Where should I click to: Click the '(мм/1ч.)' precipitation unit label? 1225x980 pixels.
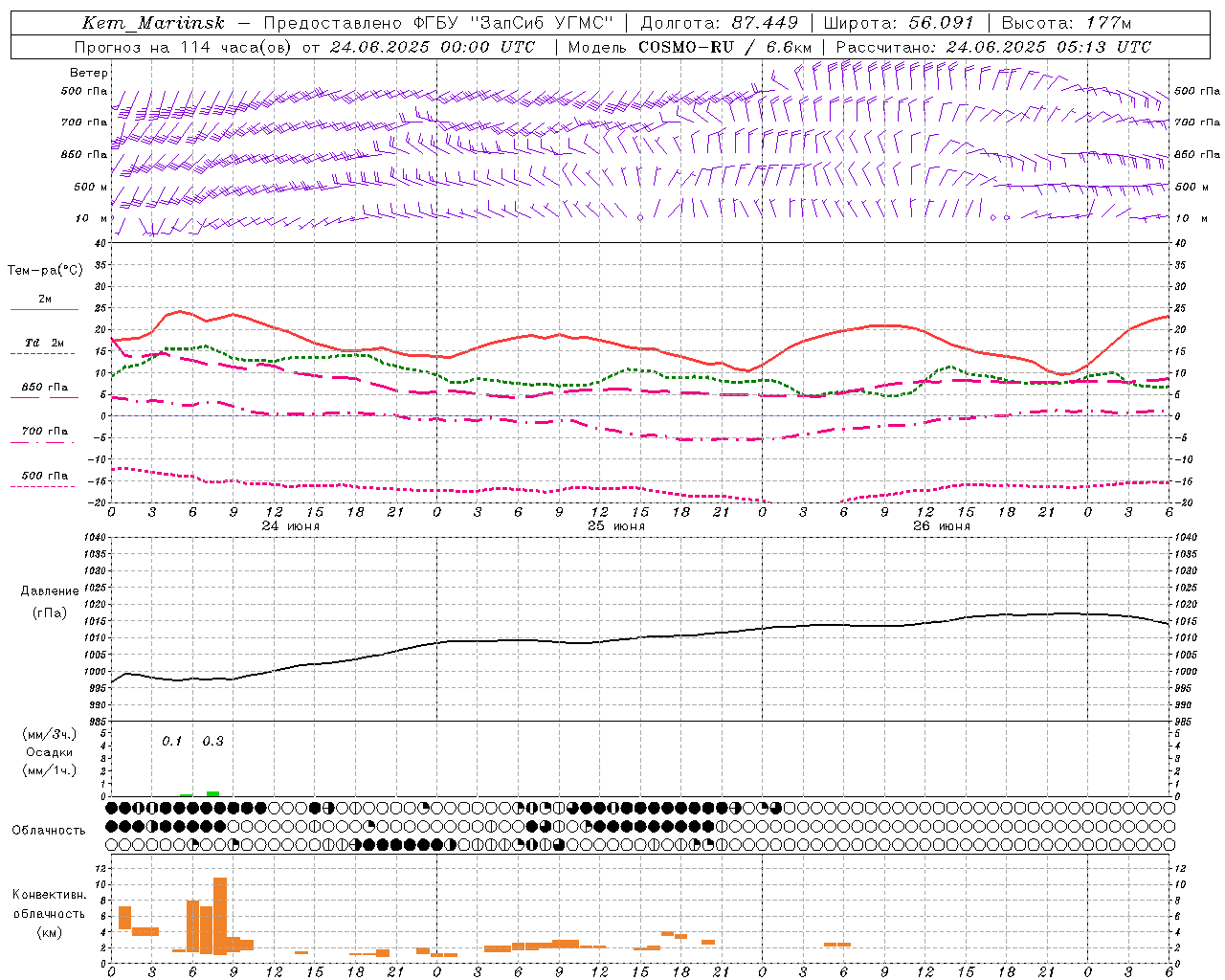(x=50, y=770)
